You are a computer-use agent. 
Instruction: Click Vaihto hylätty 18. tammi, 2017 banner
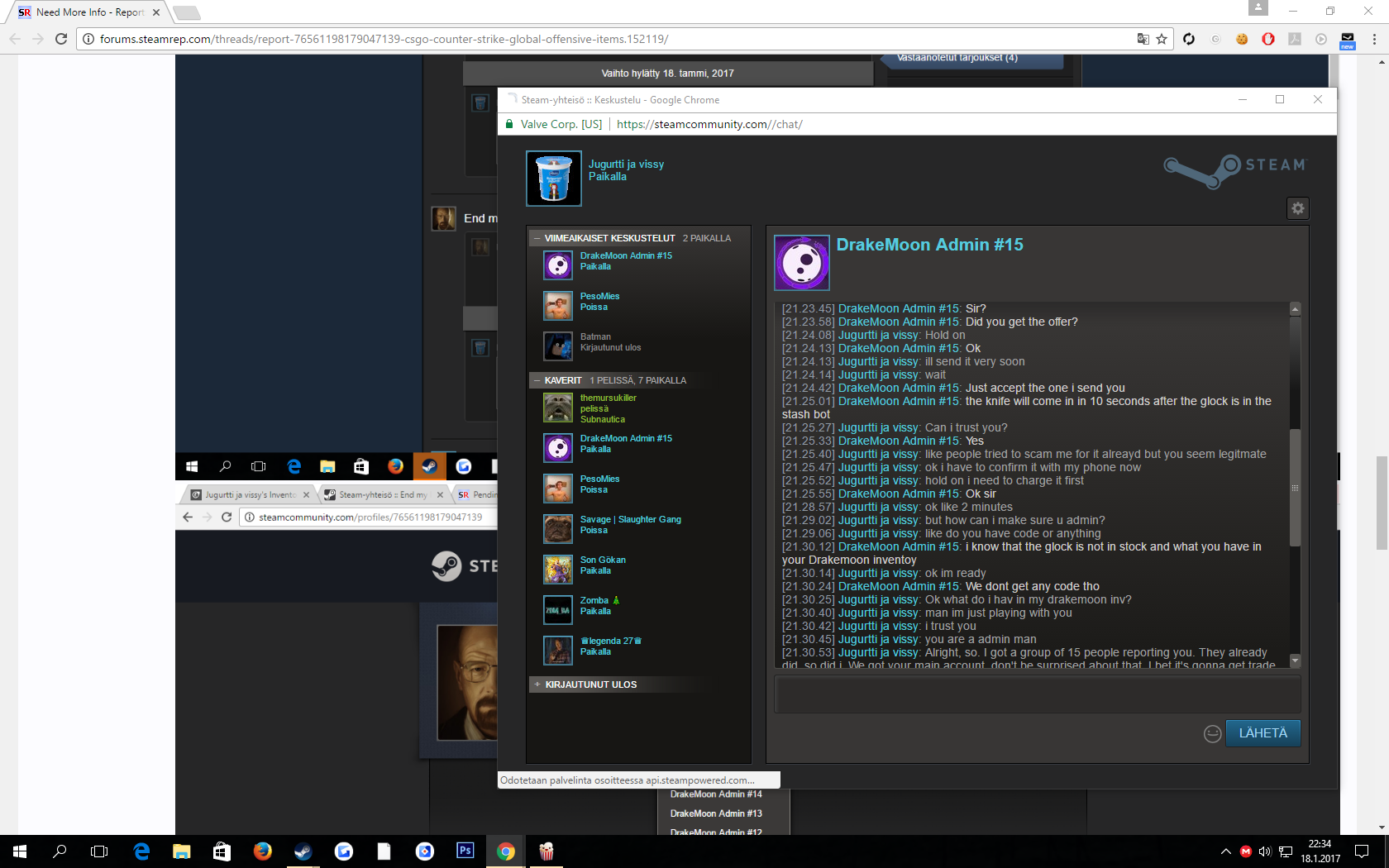[668, 73]
